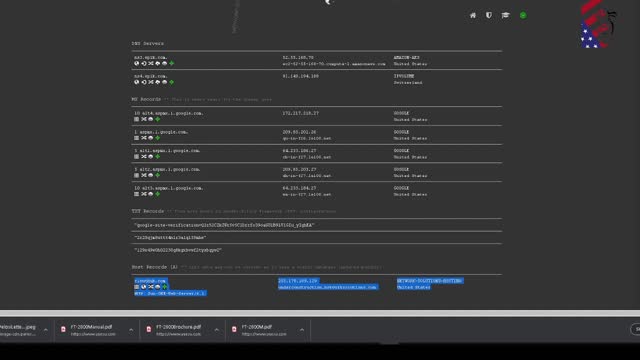
Task: Click green target icon under alt1.aspmx.l.google.com
Action: click(158, 156)
